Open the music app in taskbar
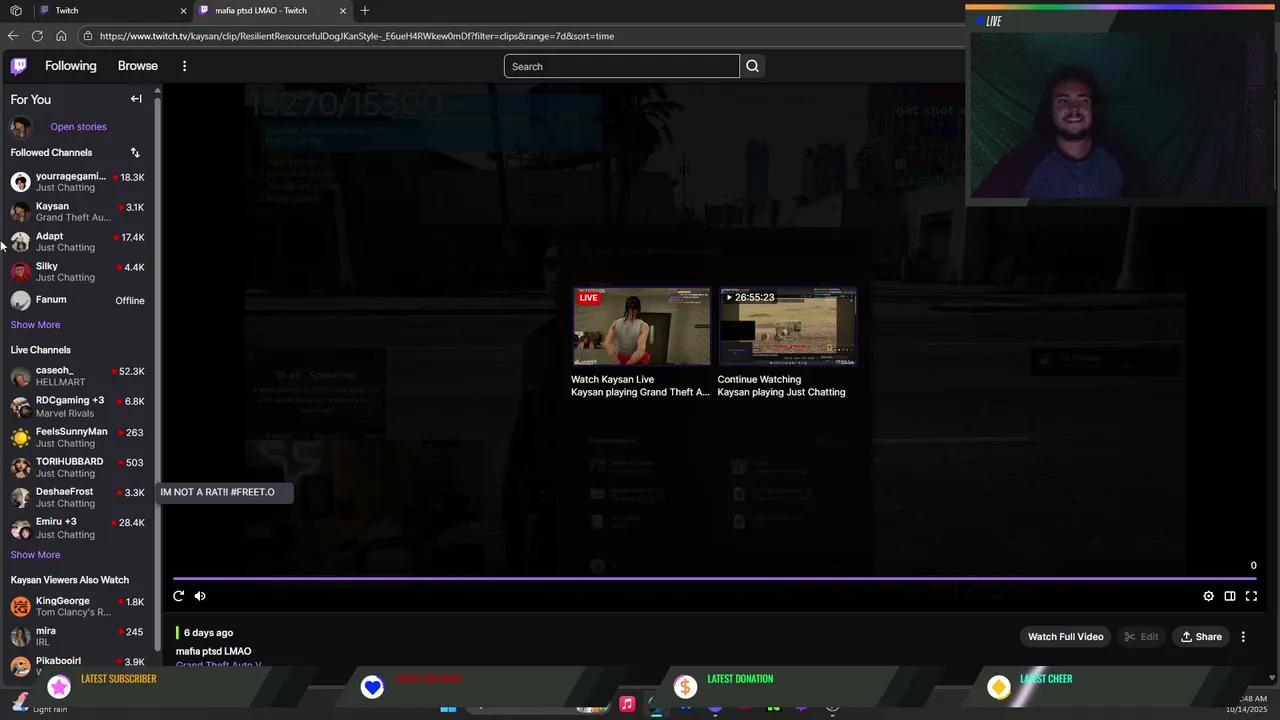Screen dimensions: 1280x720 627,704
